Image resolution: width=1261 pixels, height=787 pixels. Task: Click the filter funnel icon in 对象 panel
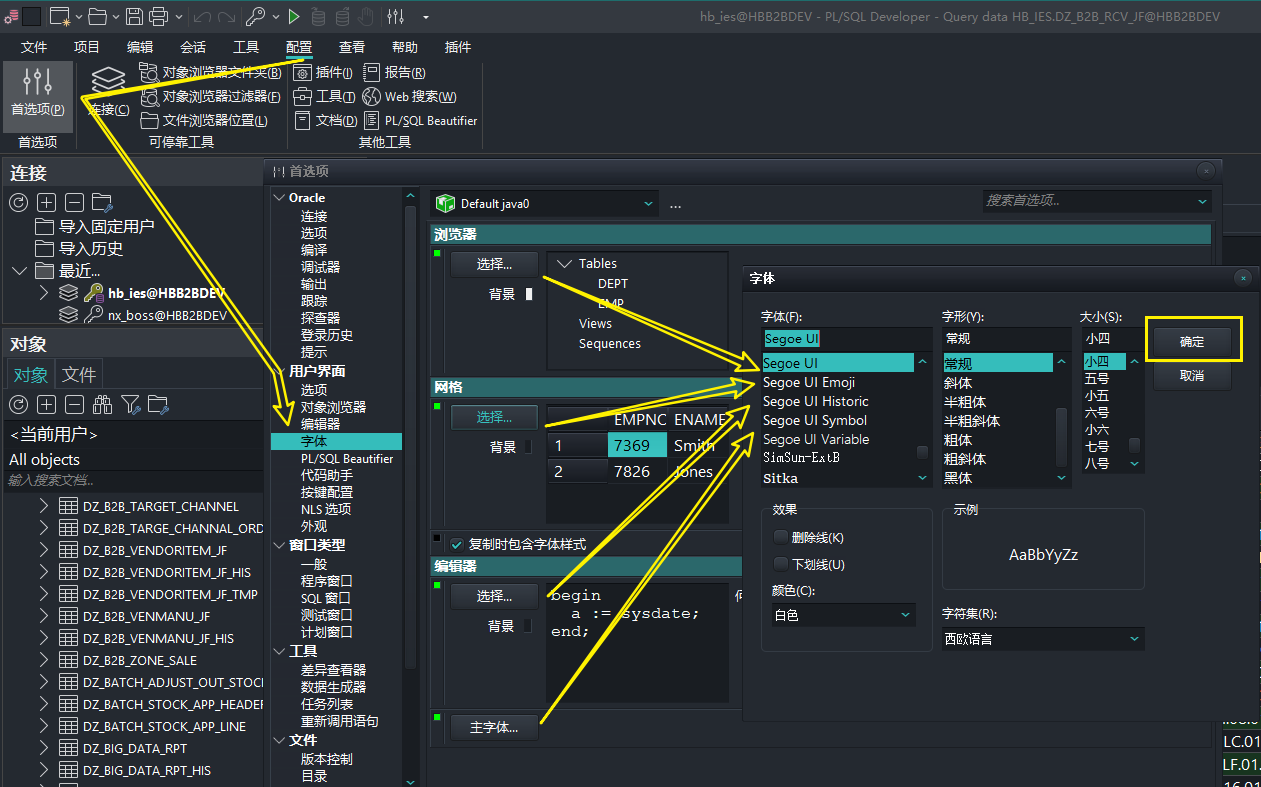(130, 404)
